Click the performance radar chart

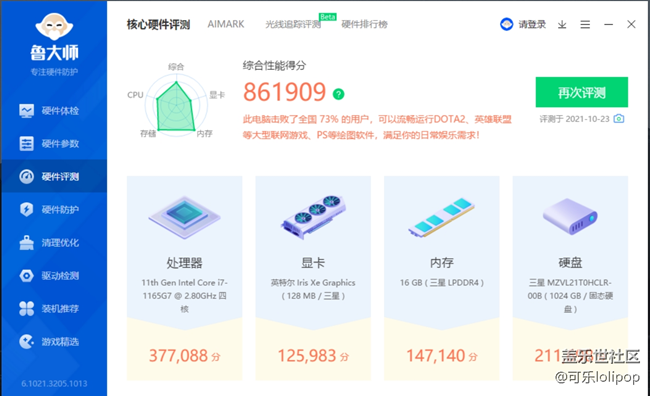[x=176, y=106]
